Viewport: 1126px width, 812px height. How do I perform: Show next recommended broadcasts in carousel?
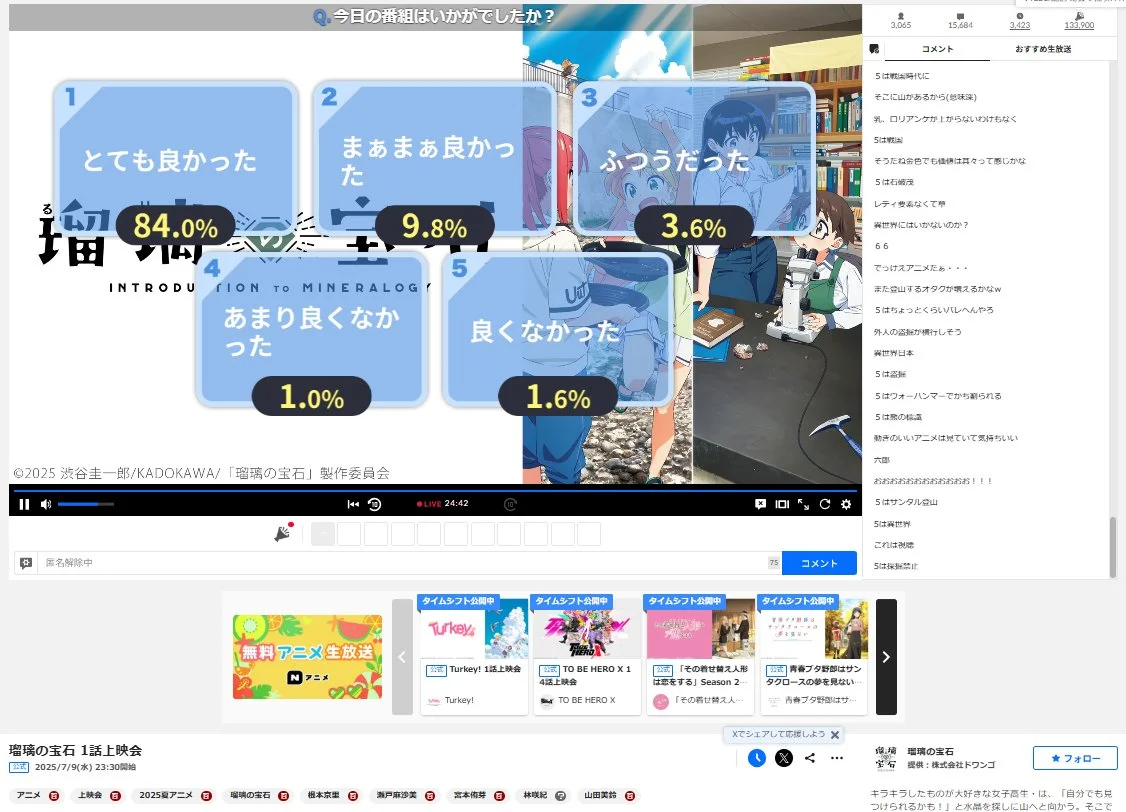886,656
